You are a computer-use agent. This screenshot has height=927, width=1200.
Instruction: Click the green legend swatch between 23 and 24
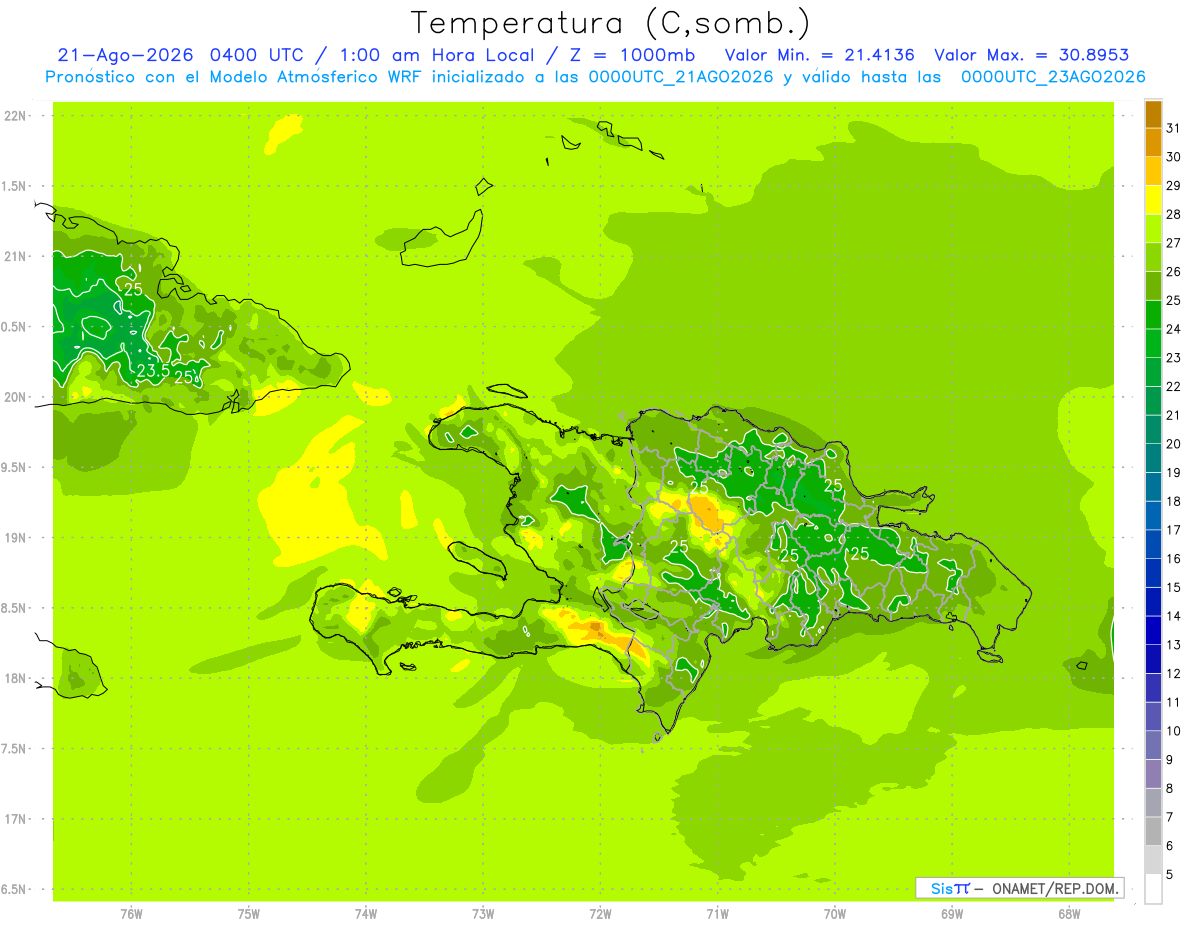[1153, 343]
